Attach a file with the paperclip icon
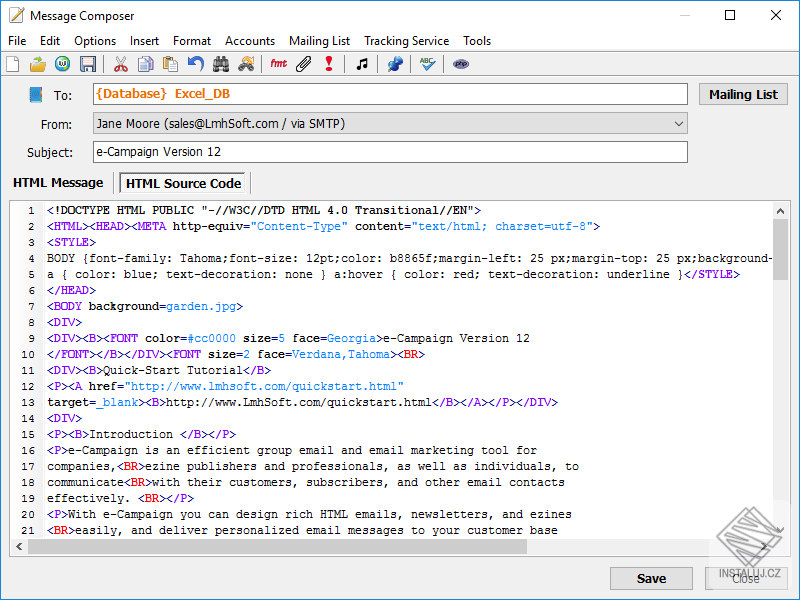Image resolution: width=800 pixels, height=600 pixels. [x=304, y=64]
